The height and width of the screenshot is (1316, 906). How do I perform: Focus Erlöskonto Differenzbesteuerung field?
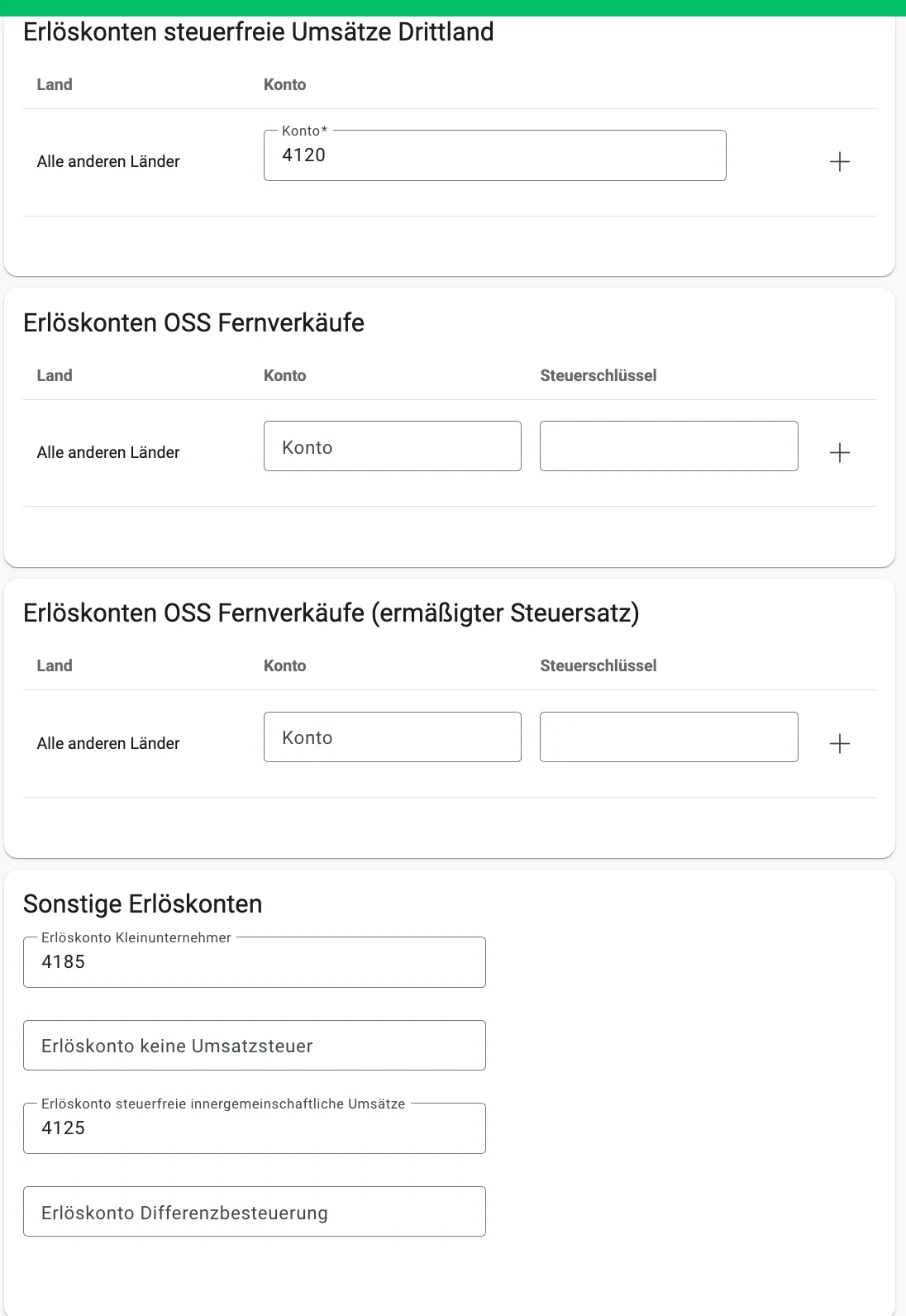[254, 1211]
